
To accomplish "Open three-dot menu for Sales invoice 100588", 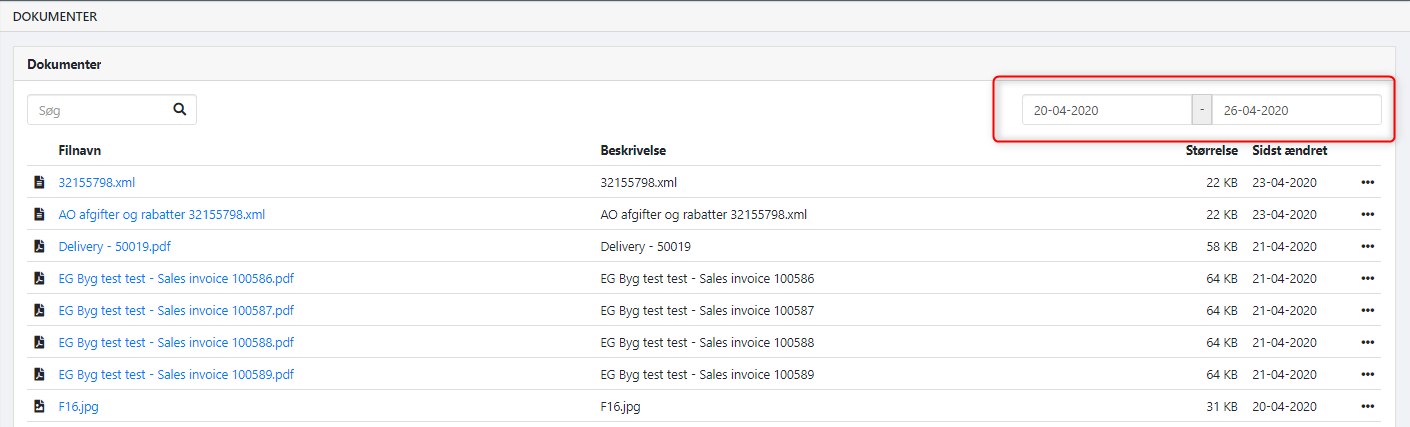I will click(1368, 342).
